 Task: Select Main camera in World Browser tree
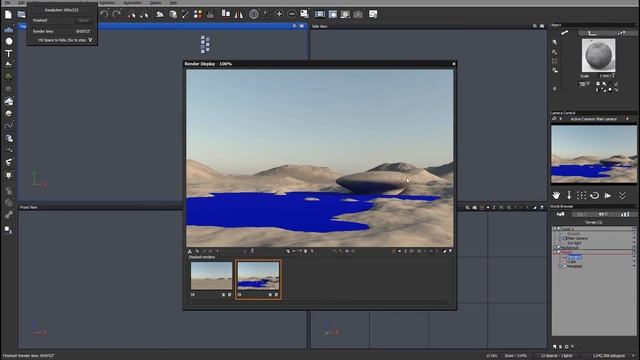point(578,238)
